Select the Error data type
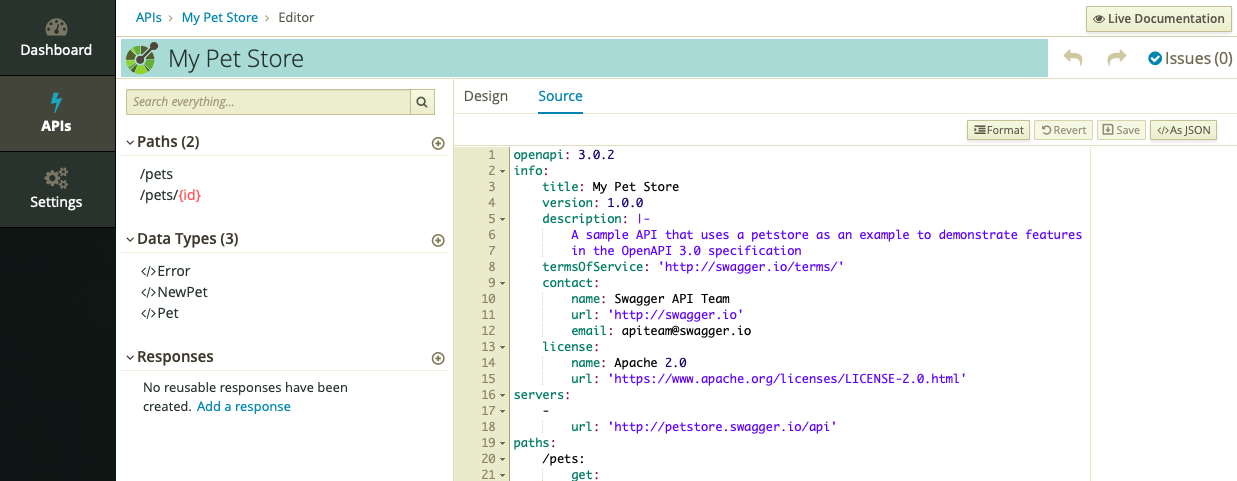 click(x=166, y=271)
